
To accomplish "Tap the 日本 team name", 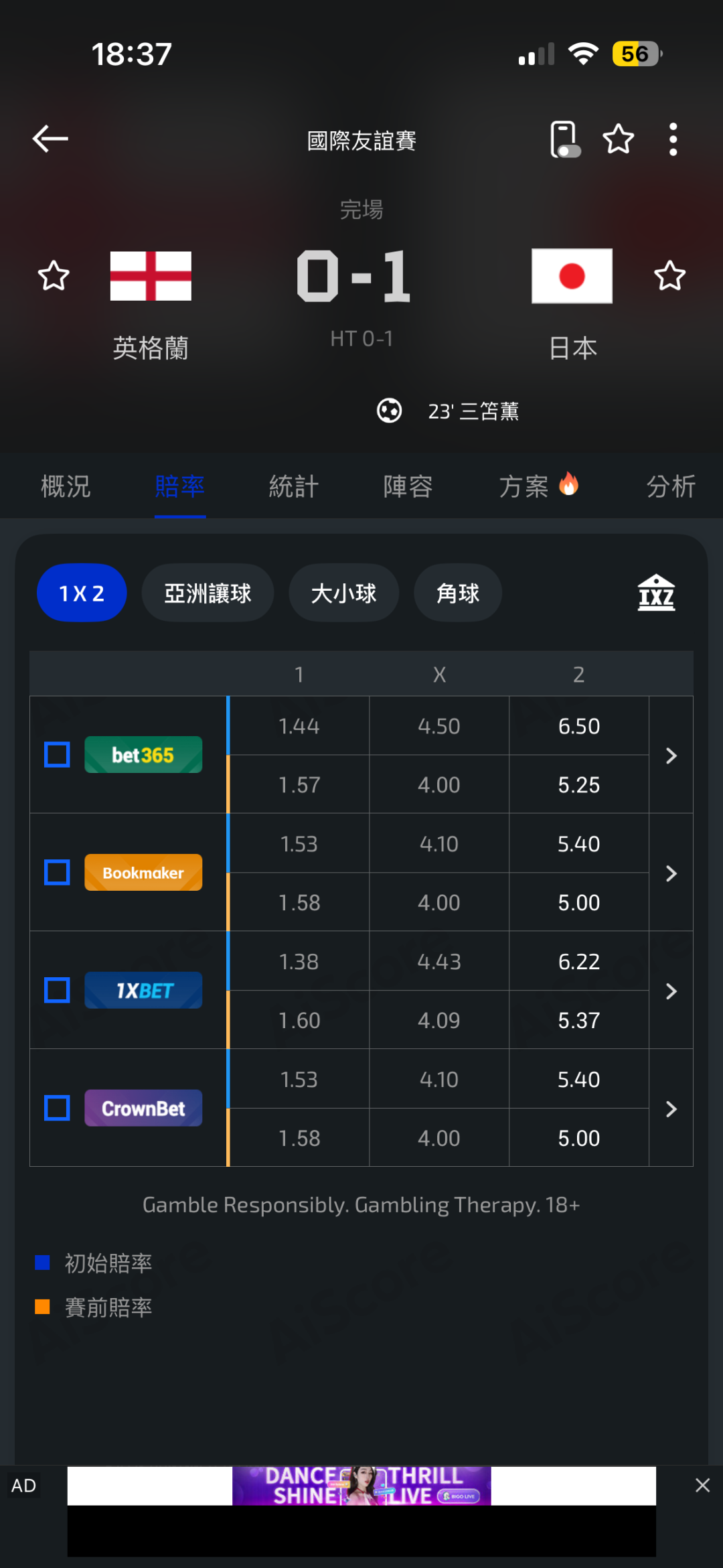I will pos(572,348).
